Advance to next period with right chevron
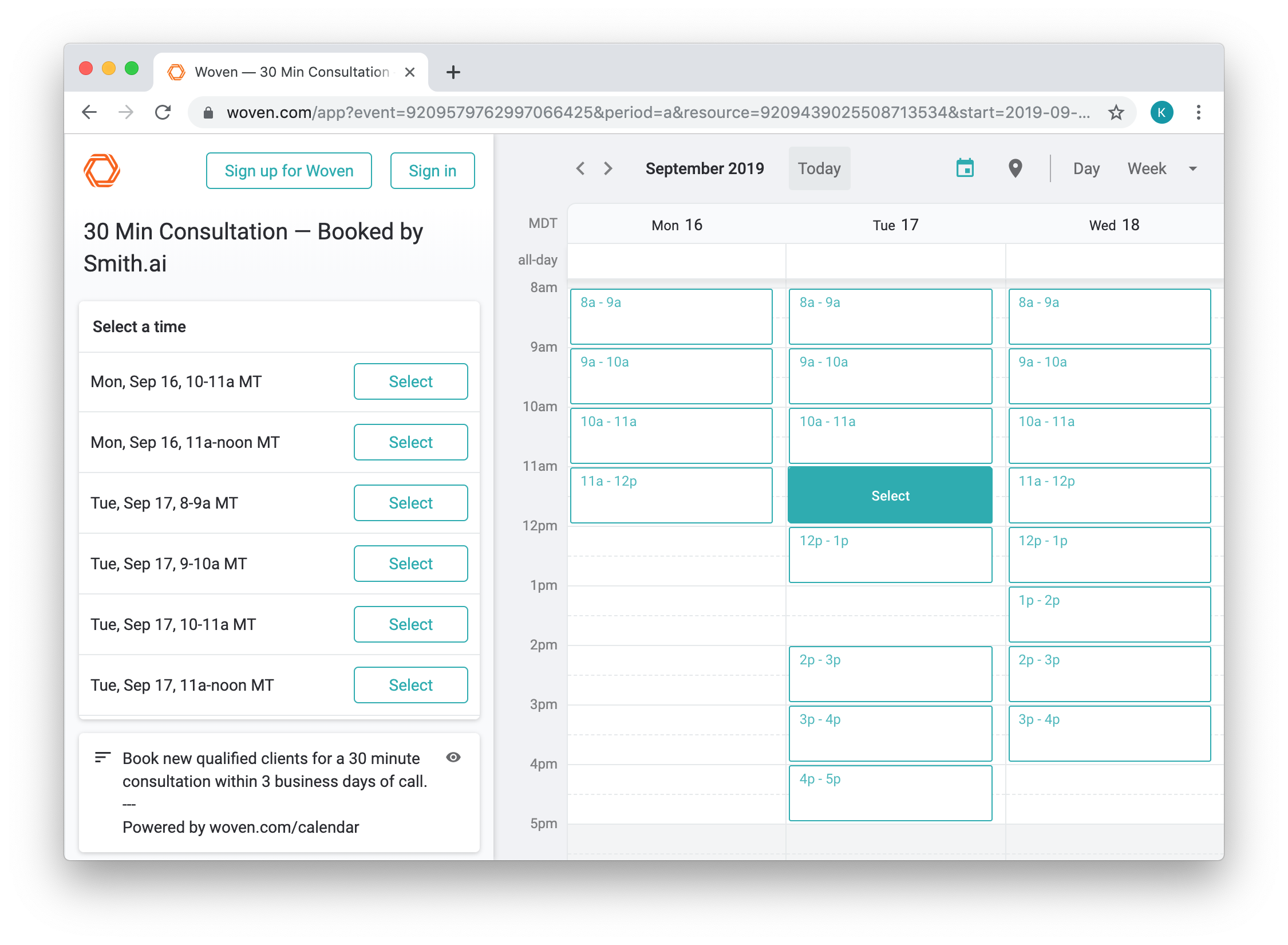 pyautogui.click(x=608, y=168)
